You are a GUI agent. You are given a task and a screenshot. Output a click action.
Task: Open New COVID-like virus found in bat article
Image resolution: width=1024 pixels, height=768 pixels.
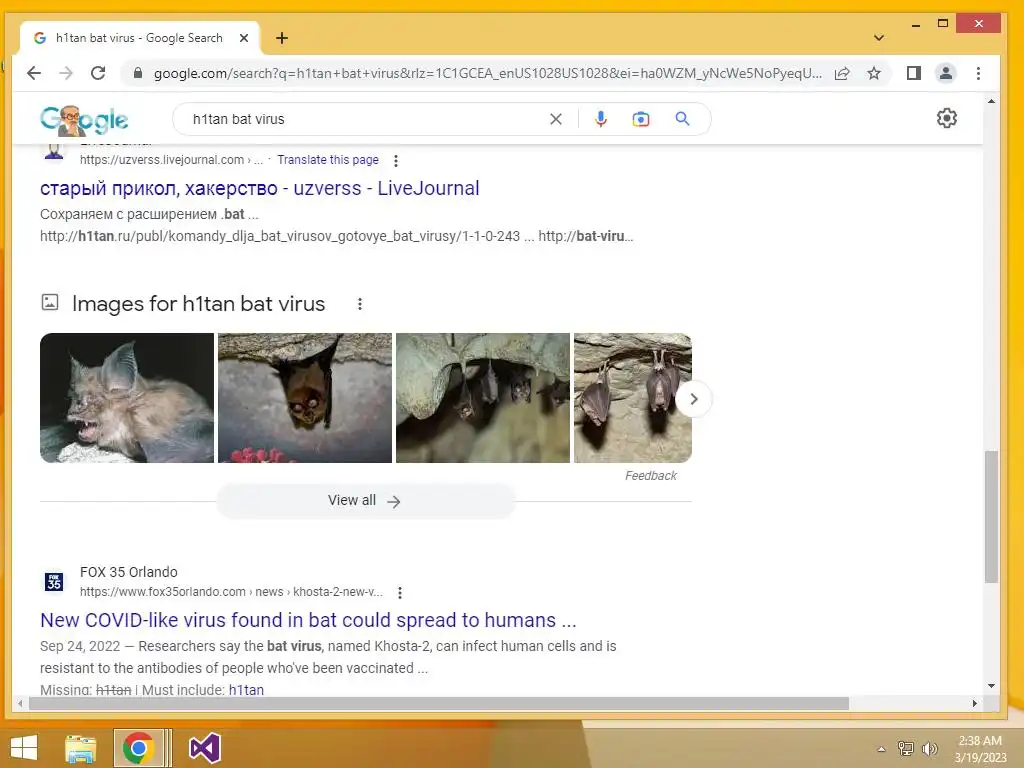pos(308,620)
